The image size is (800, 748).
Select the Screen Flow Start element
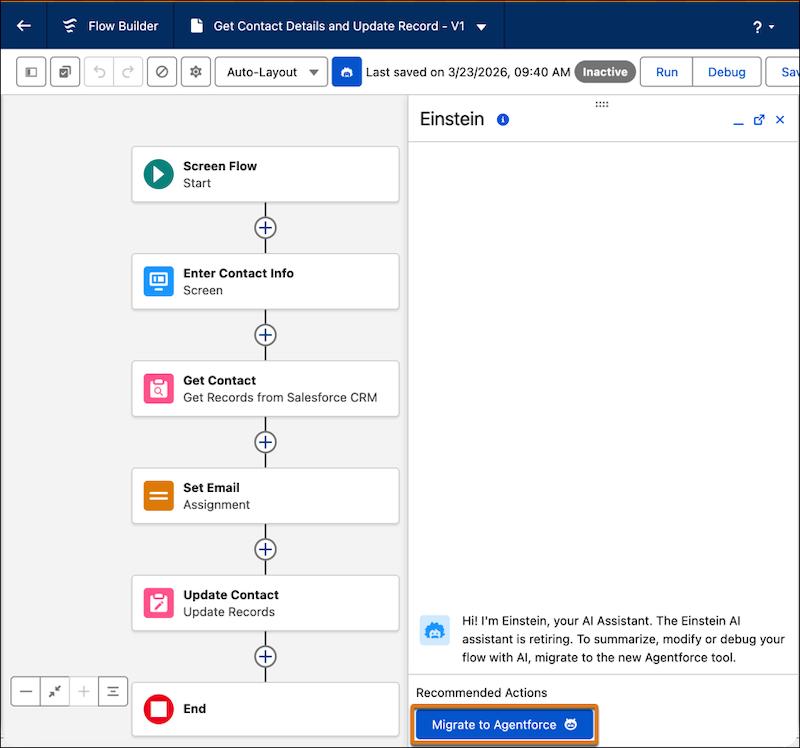tap(265, 174)
